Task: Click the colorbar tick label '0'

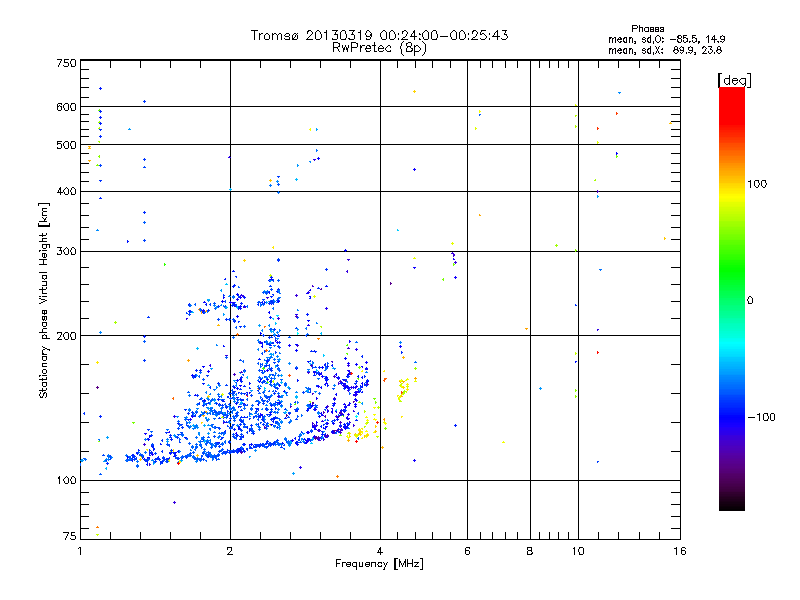Action: tap(750, 301)
